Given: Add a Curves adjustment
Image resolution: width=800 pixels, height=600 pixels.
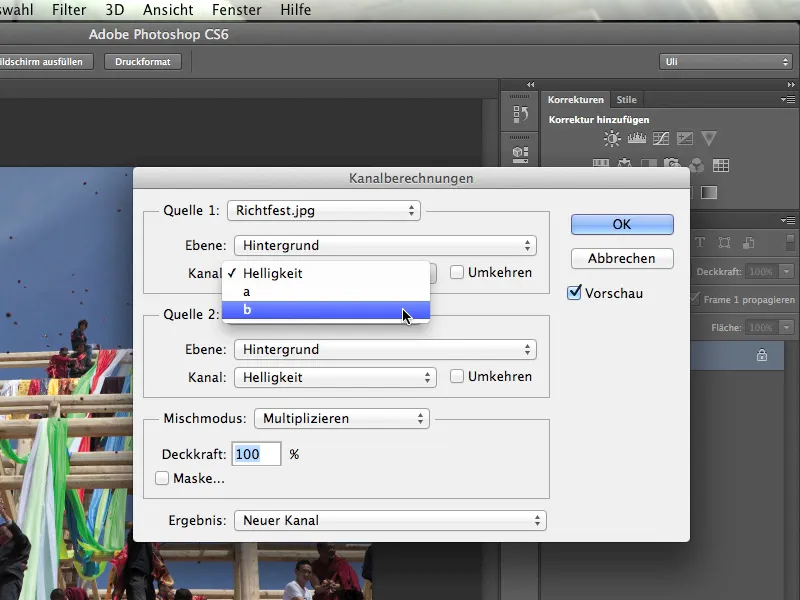Looking at the screenshot, I should tap(661, 138).
